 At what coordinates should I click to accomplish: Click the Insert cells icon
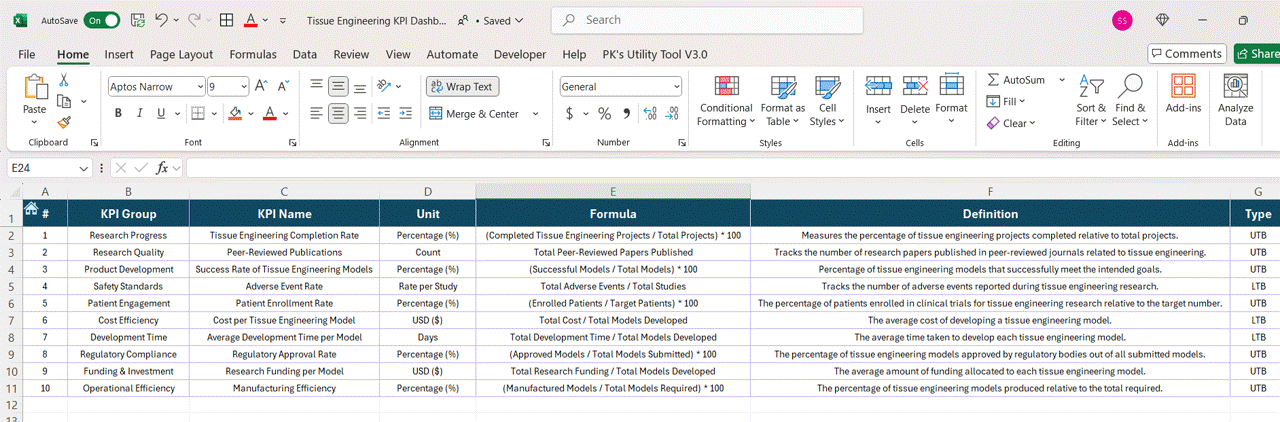tap(878, 87)
